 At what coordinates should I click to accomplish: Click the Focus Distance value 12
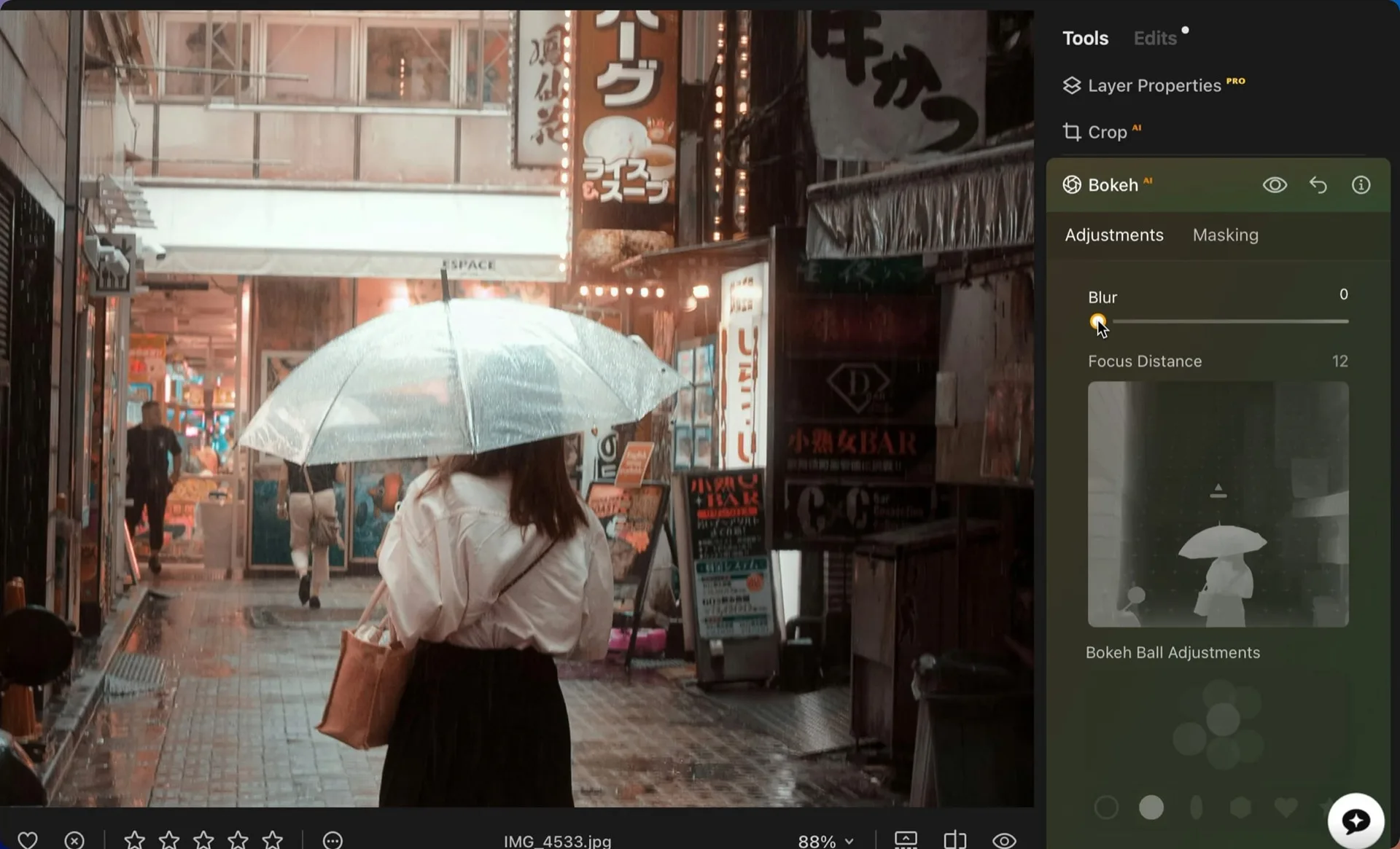pyautogui.click(x=1339, y=361)
